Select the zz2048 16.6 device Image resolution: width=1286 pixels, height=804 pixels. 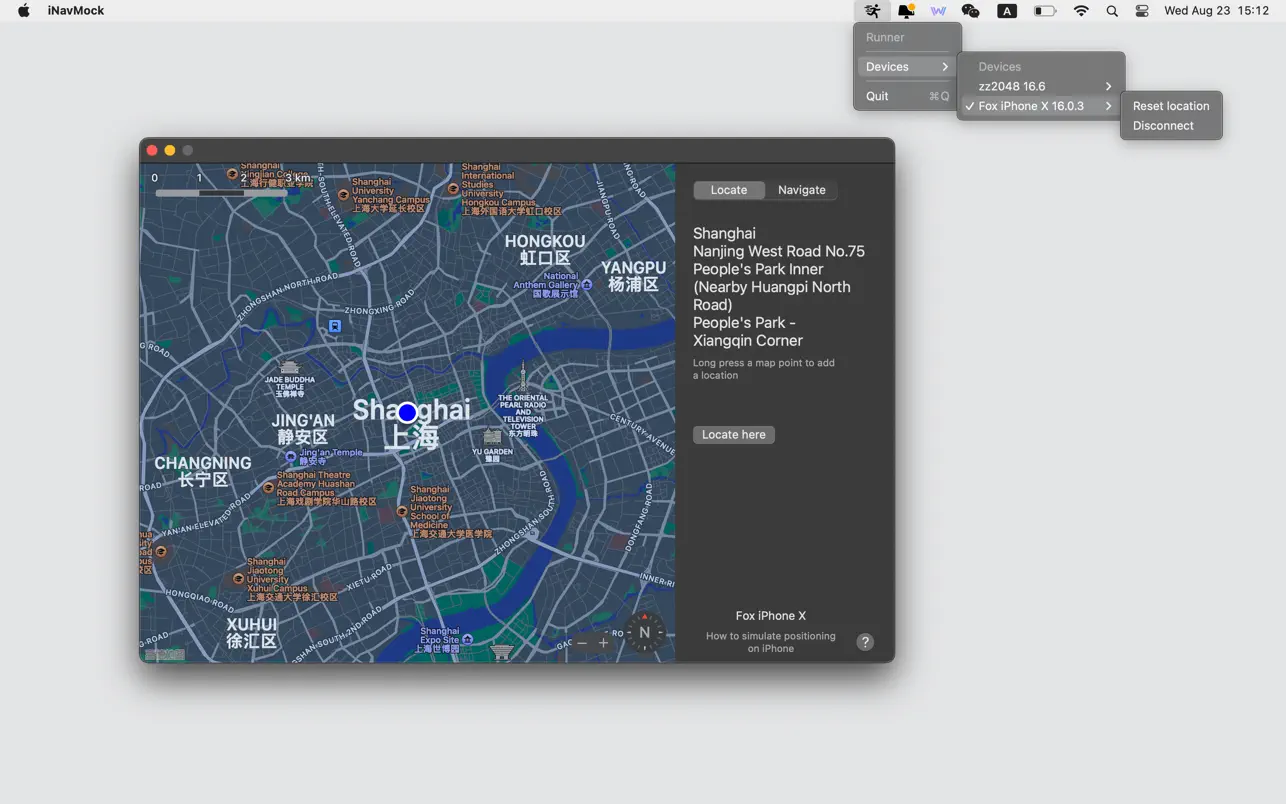1013,86
